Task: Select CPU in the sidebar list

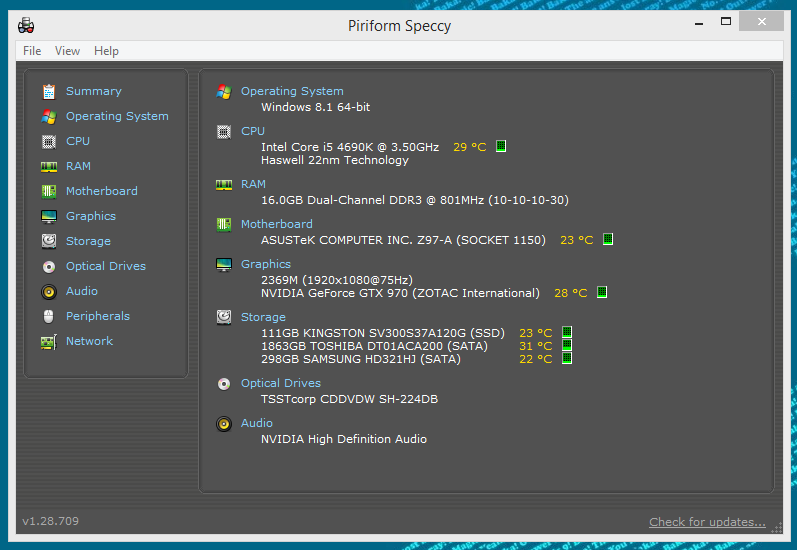Action: click(x=78, y=141)
